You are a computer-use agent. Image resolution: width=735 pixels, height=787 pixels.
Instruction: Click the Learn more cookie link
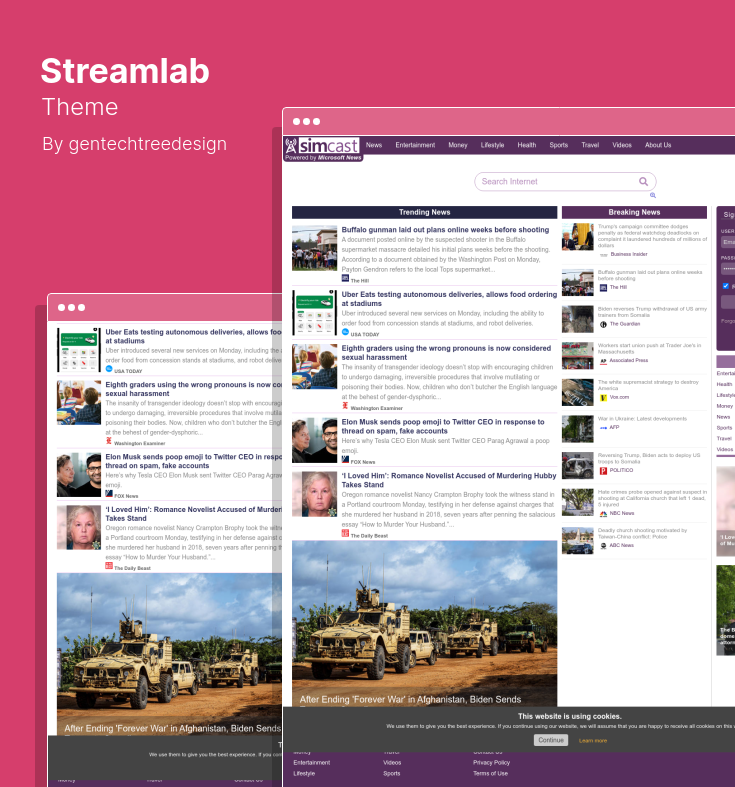pyautogui.click(x=592, y=740)
